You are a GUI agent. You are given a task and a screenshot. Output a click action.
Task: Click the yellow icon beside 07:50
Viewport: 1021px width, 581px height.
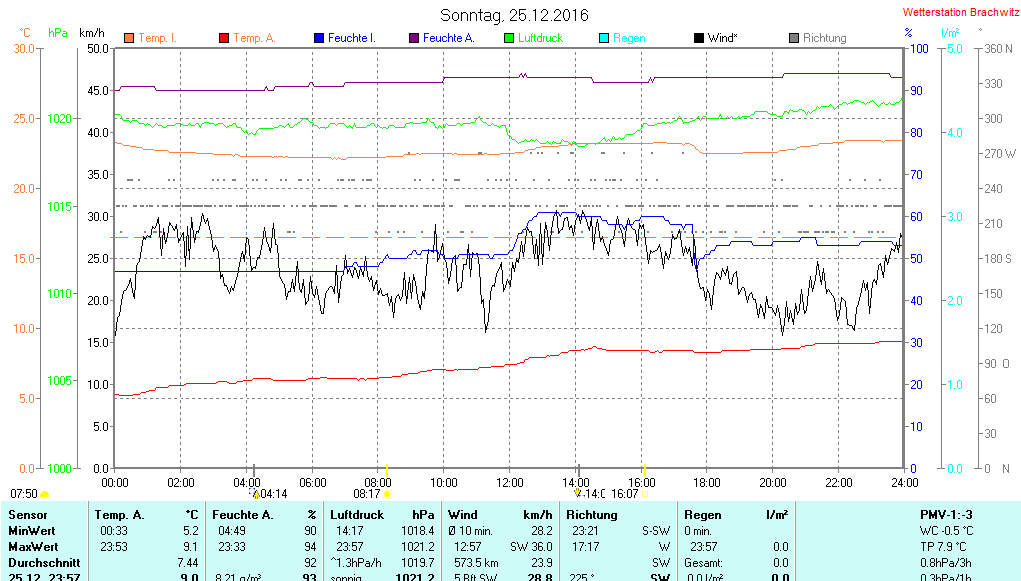tap(44, 494)
